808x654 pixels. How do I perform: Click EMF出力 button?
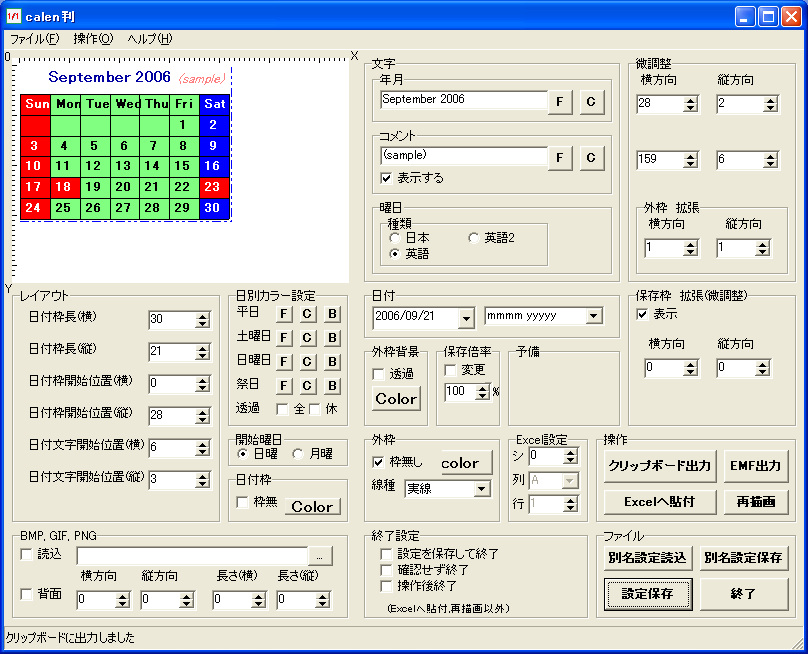(x=756, y=466)
